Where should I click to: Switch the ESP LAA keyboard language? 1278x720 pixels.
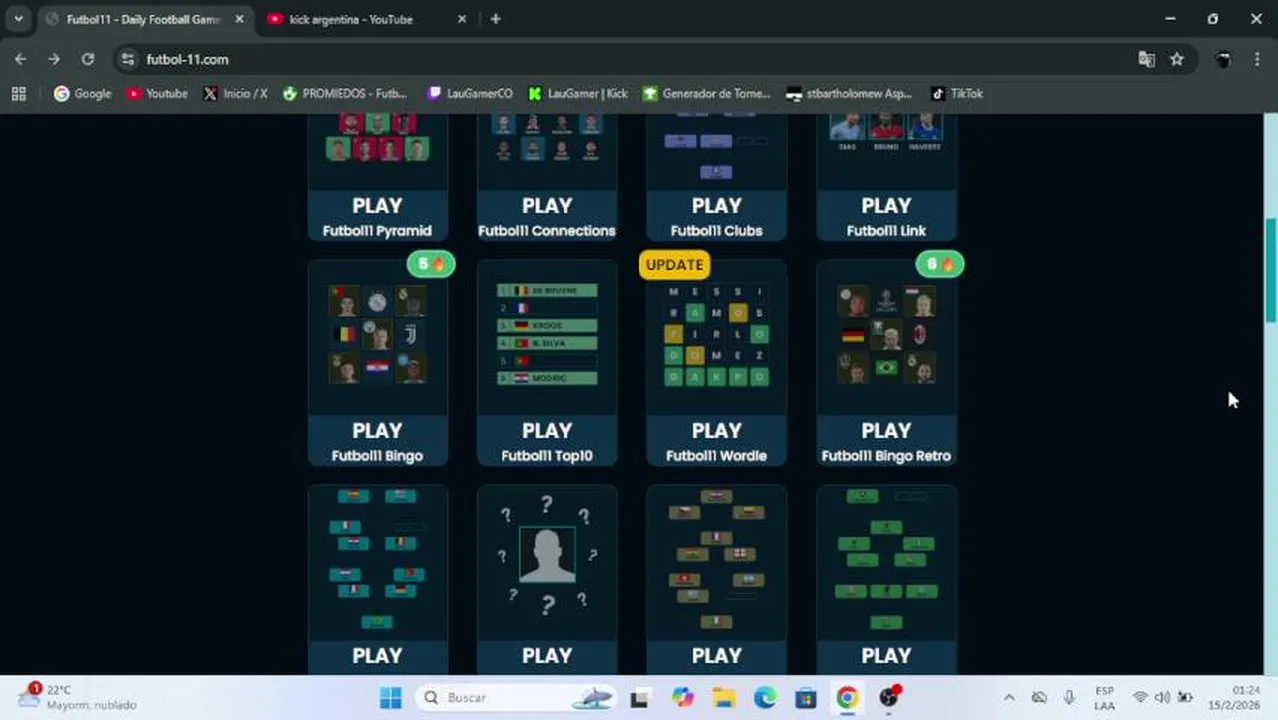pos(1104,698)
